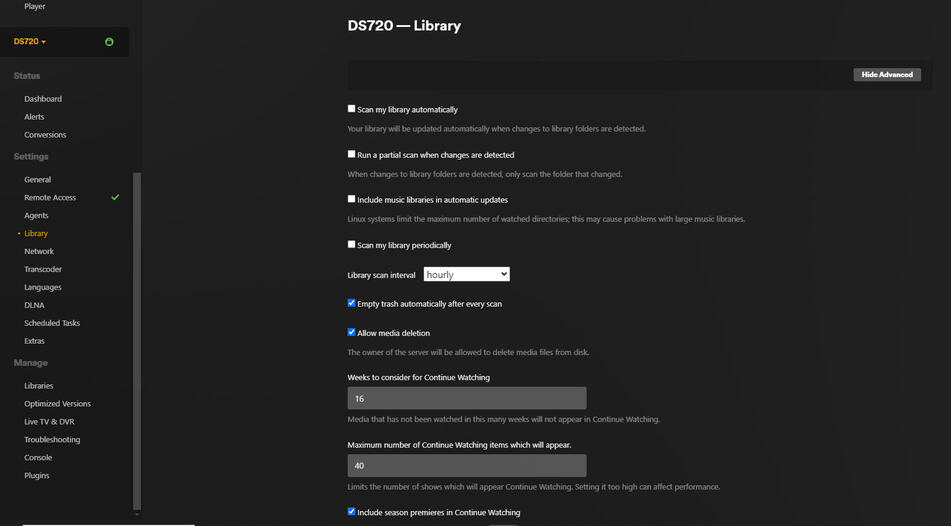The width and height of the screenshot is (951, 526).
Task: Open Troubleshooting page
Action: click(x=52, y=439)
